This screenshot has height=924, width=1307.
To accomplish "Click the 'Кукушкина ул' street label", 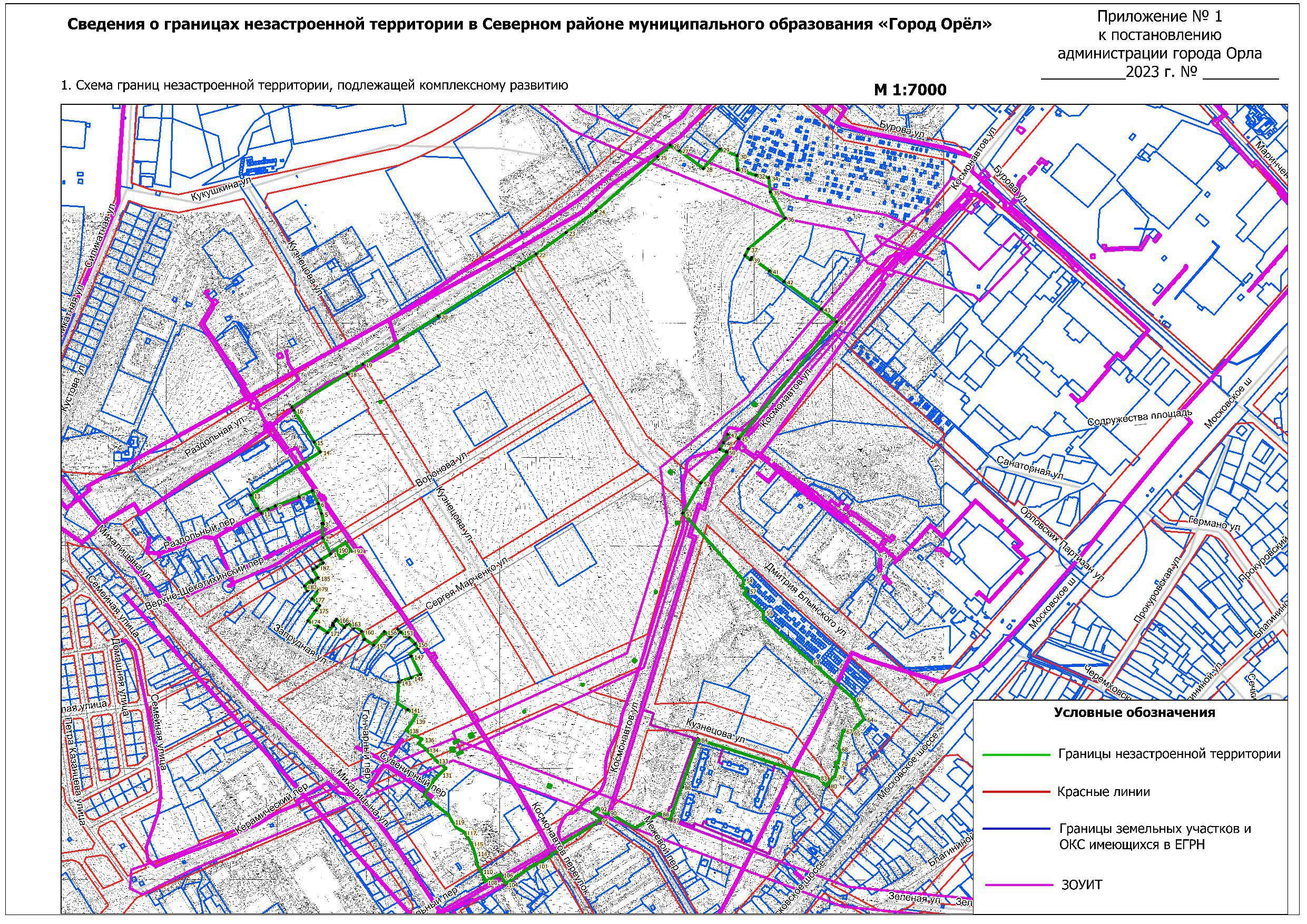I will [221, 189].
